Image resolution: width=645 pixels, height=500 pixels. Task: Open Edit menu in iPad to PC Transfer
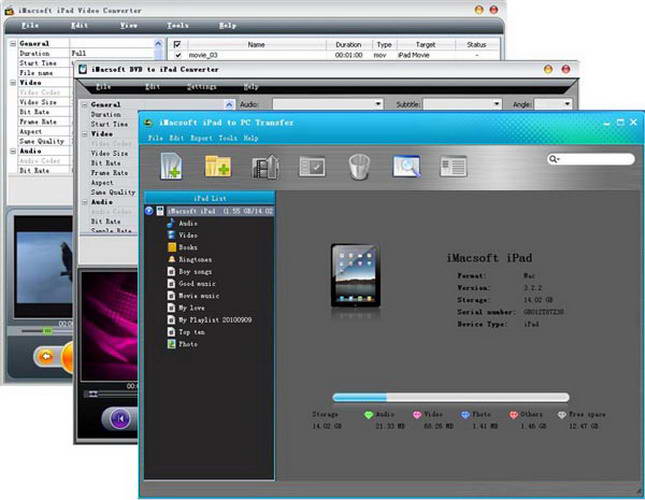point(176,138)
